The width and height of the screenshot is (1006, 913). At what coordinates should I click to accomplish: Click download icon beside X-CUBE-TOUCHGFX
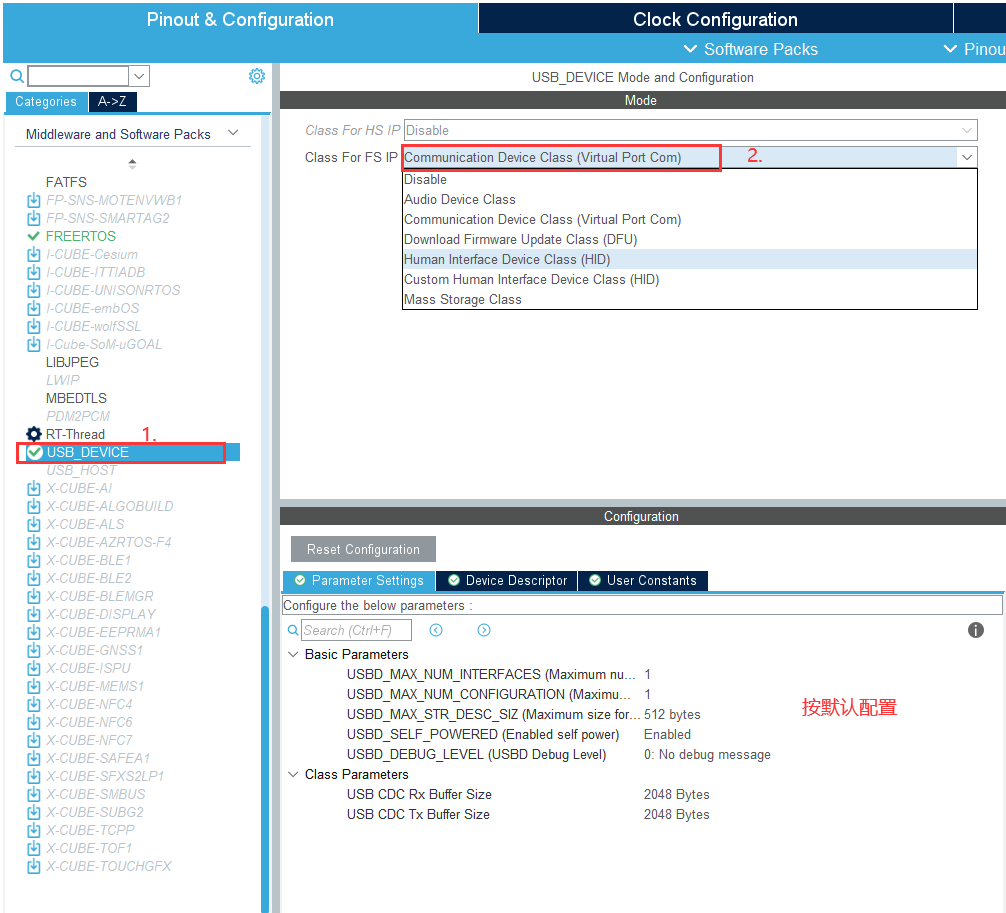[x=34, y=866]
